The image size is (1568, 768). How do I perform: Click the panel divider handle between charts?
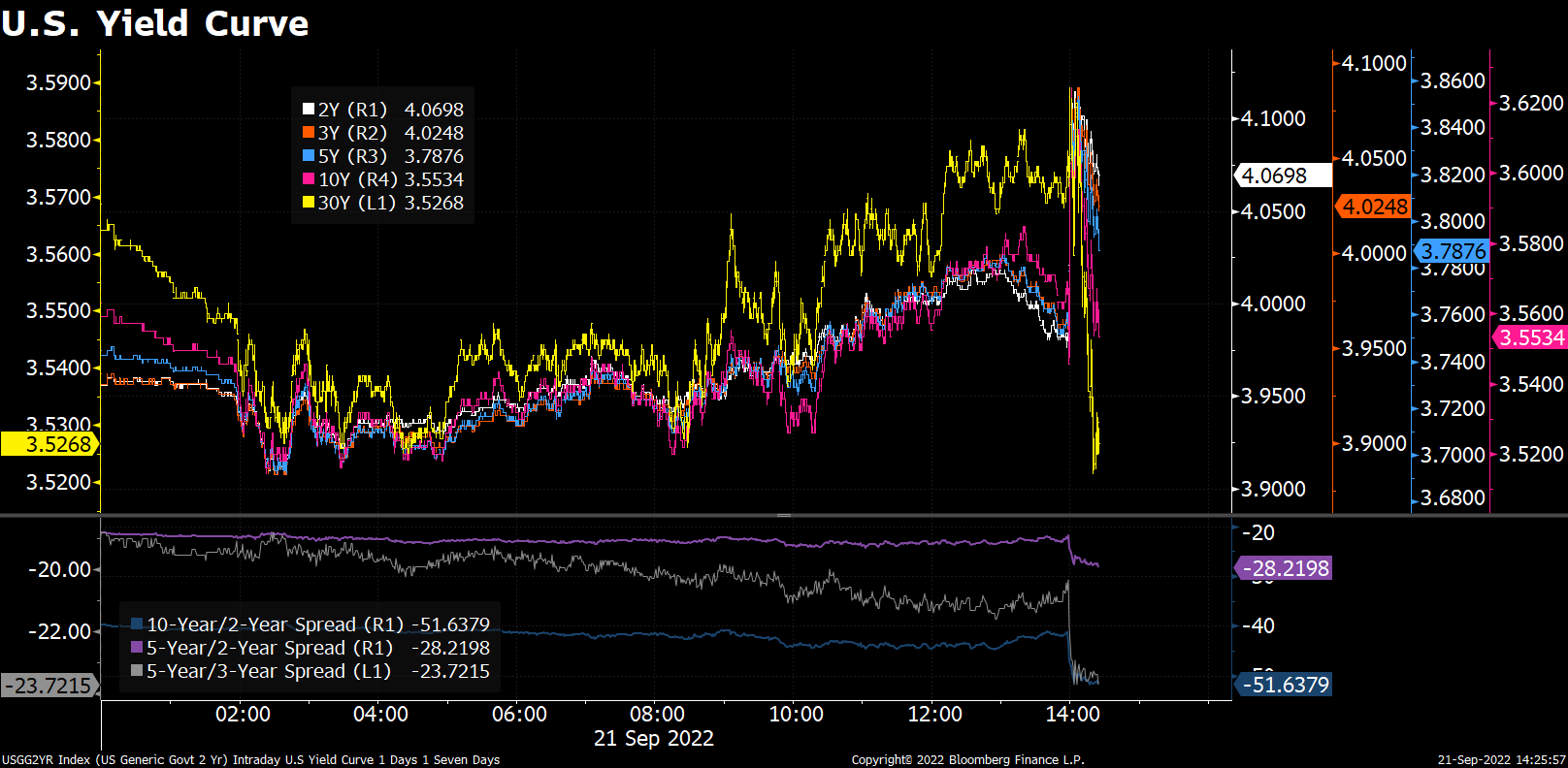(783, 515)
